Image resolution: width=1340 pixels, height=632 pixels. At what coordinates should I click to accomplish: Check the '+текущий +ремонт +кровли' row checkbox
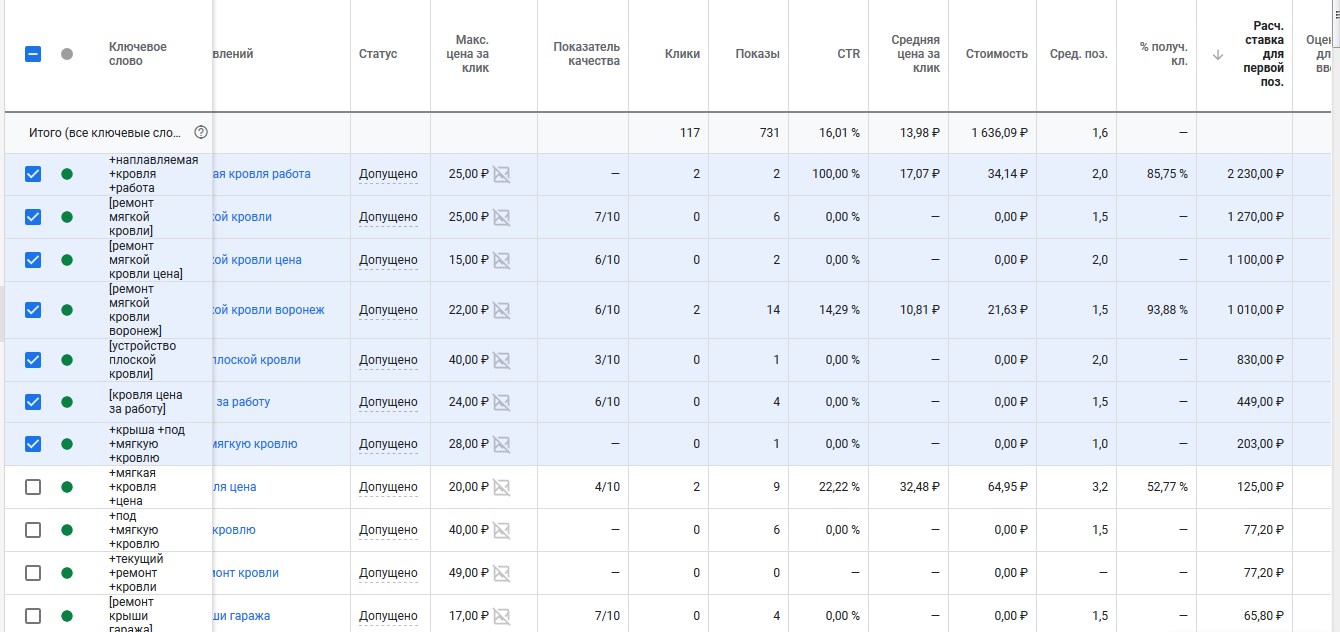(33, 573)
